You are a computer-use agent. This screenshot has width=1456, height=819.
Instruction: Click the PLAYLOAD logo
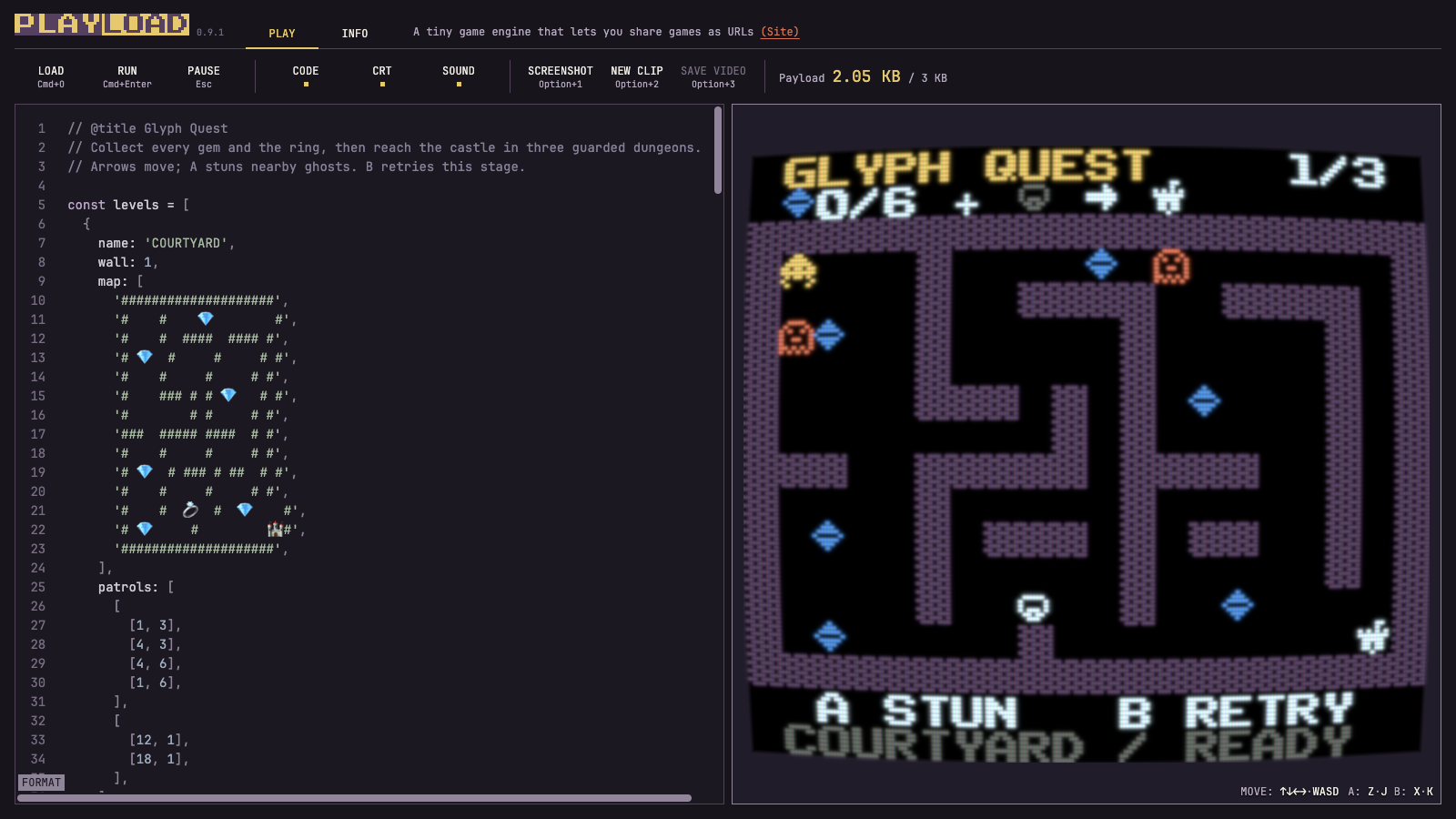(102, 24)
